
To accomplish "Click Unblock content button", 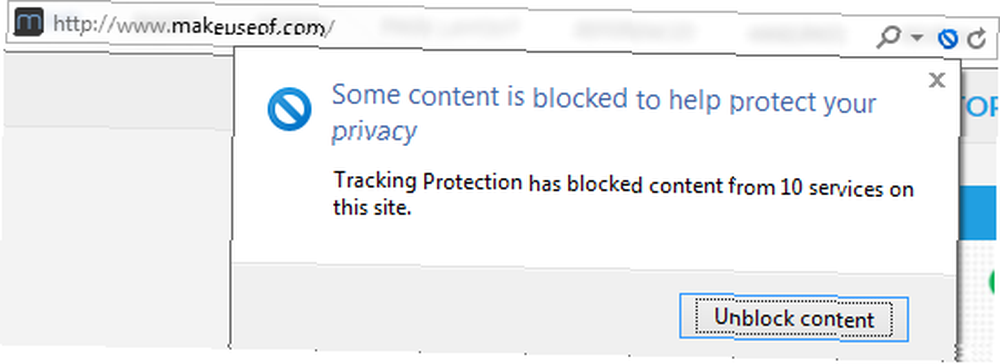I will tap(793, 317).
